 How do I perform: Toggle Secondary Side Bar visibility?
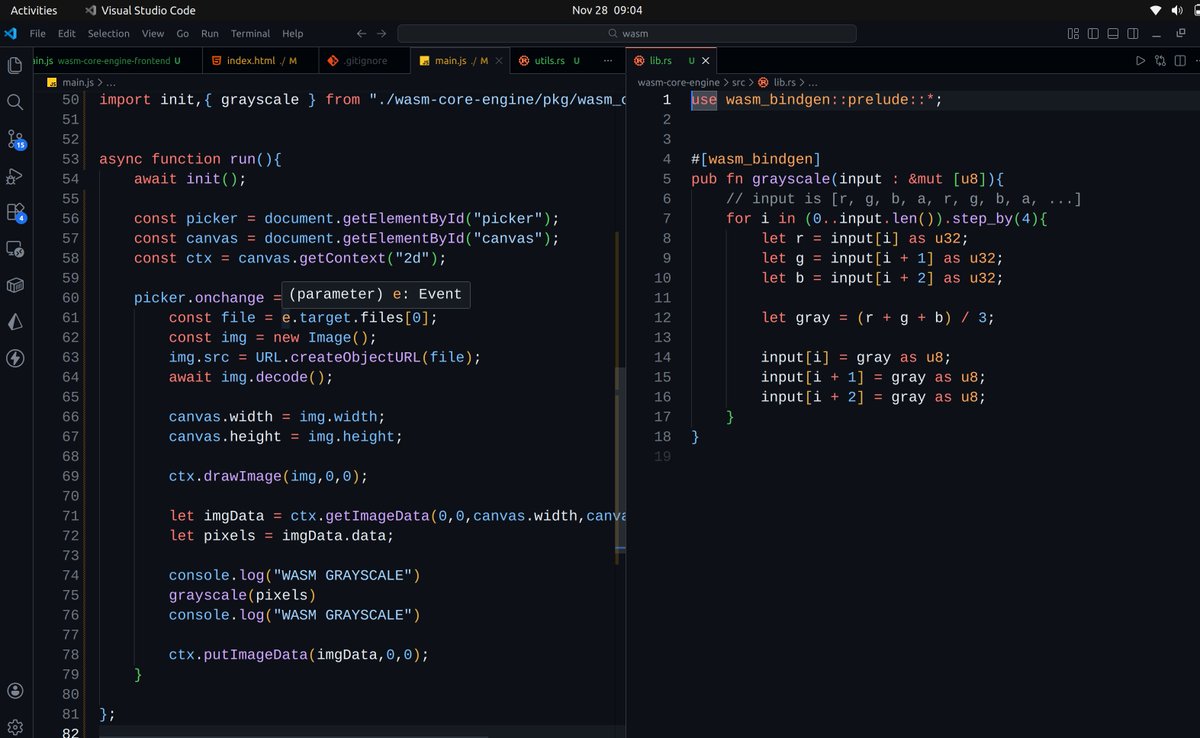pyautogui.click(x=1133, y=33)
